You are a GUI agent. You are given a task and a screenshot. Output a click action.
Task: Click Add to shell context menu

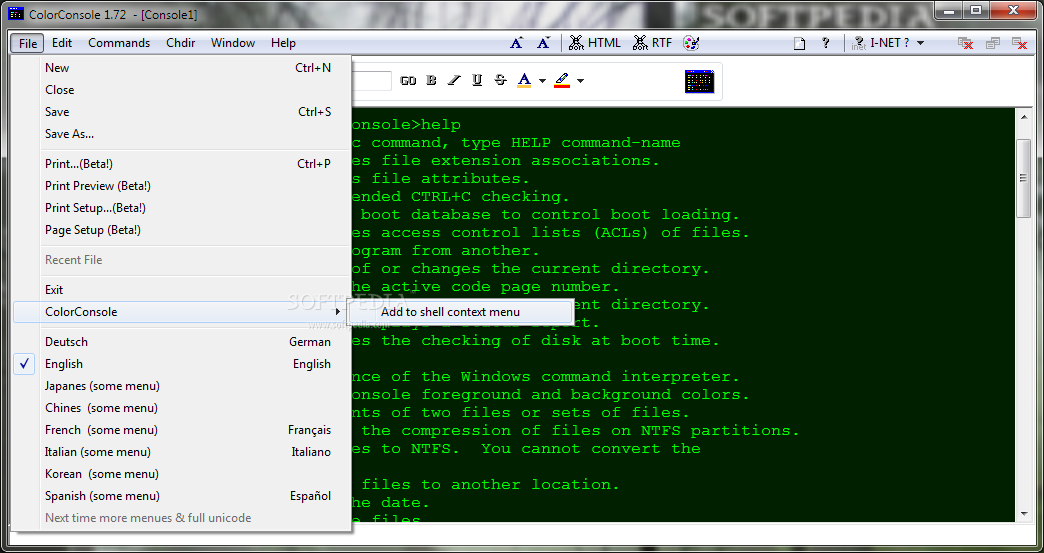click(461, 312)
